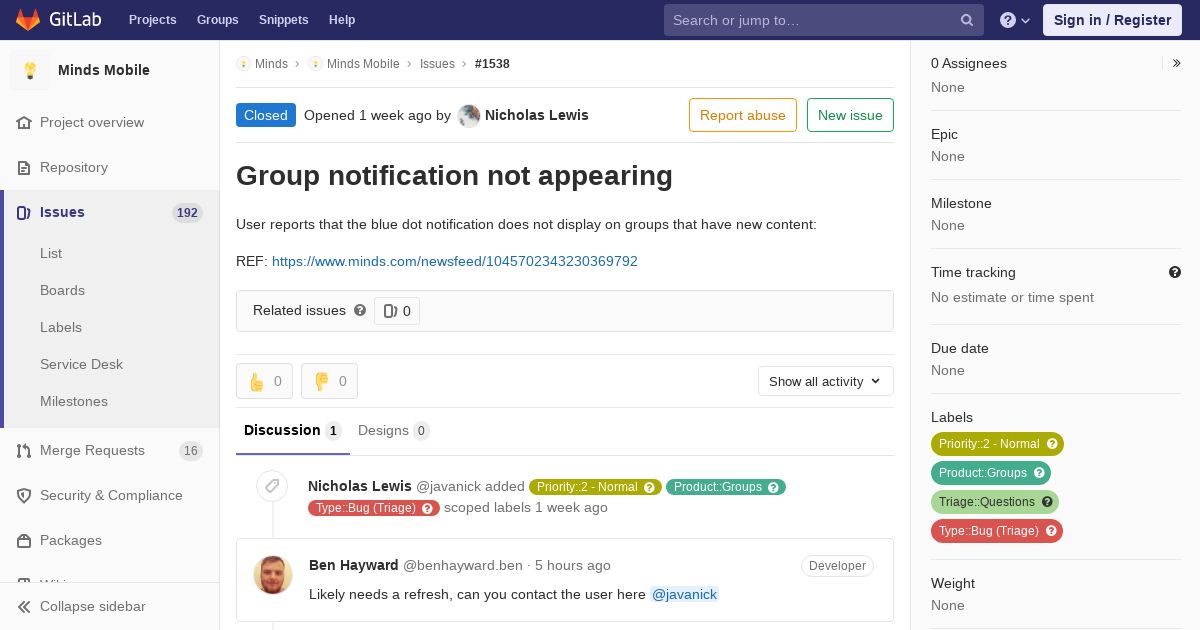Image resolution: width=1200 pixels, height=630 pixels.
Task: Click the Product::Groups sidebar label
Action: click(991, 473)
